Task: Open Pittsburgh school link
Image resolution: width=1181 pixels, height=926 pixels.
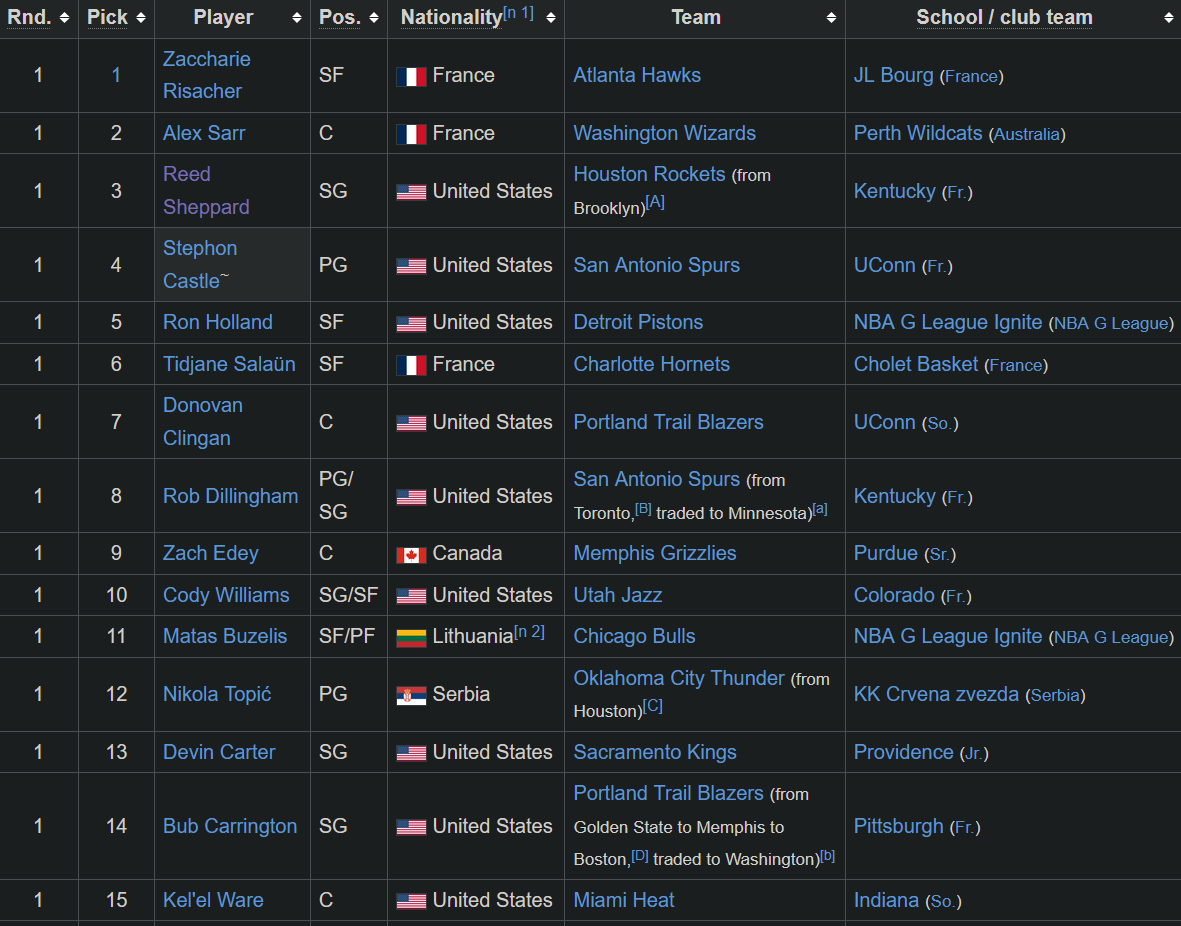Action: coord(899,827)
